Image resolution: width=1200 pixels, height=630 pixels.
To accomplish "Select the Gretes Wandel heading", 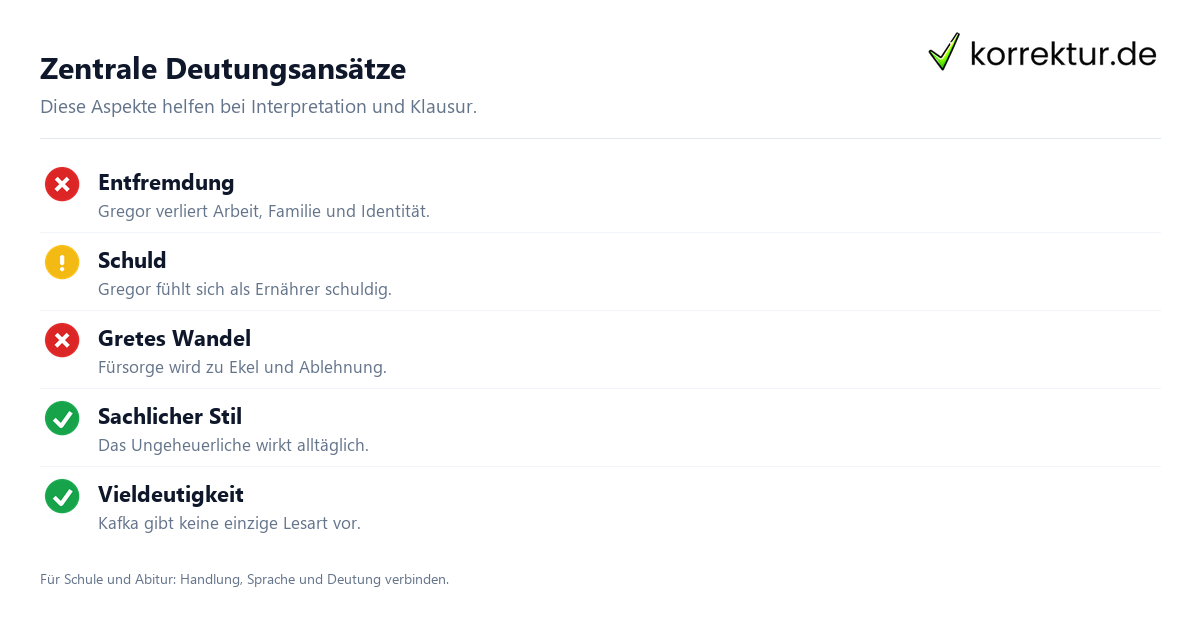I will [174, 339].
